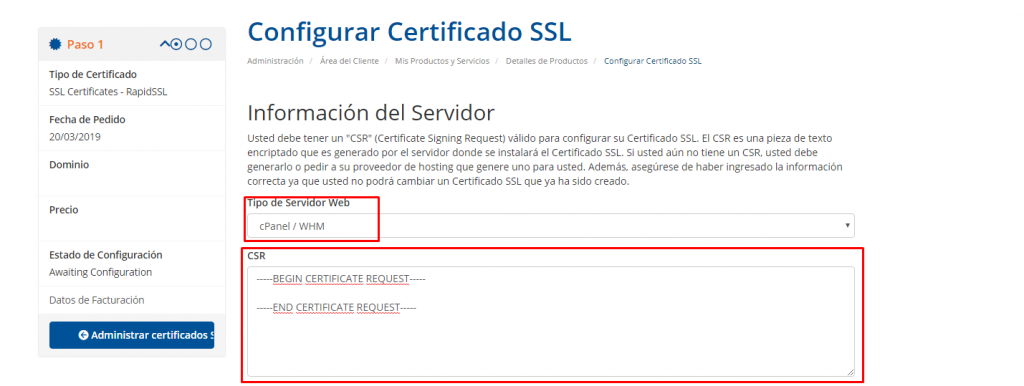Click the Fecha de Pedido label
1024x386 pixels.
point(88,120)
